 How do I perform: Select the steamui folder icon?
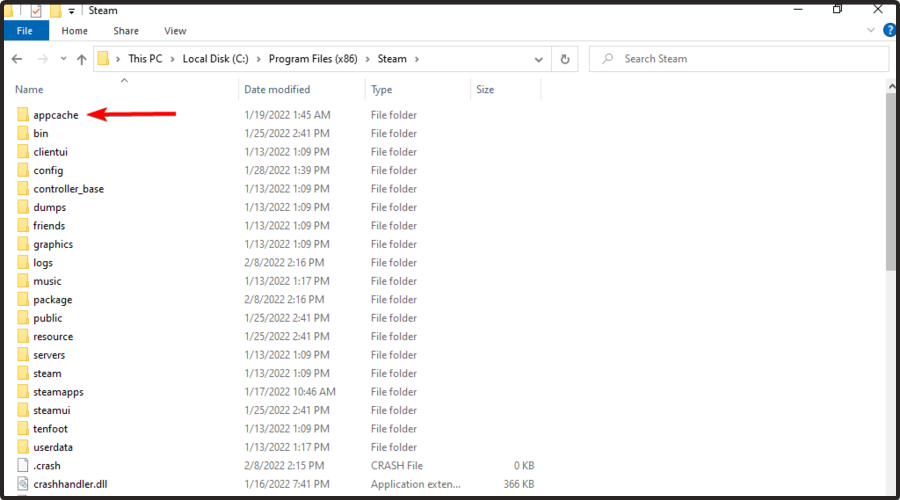[x=23, y=410]
